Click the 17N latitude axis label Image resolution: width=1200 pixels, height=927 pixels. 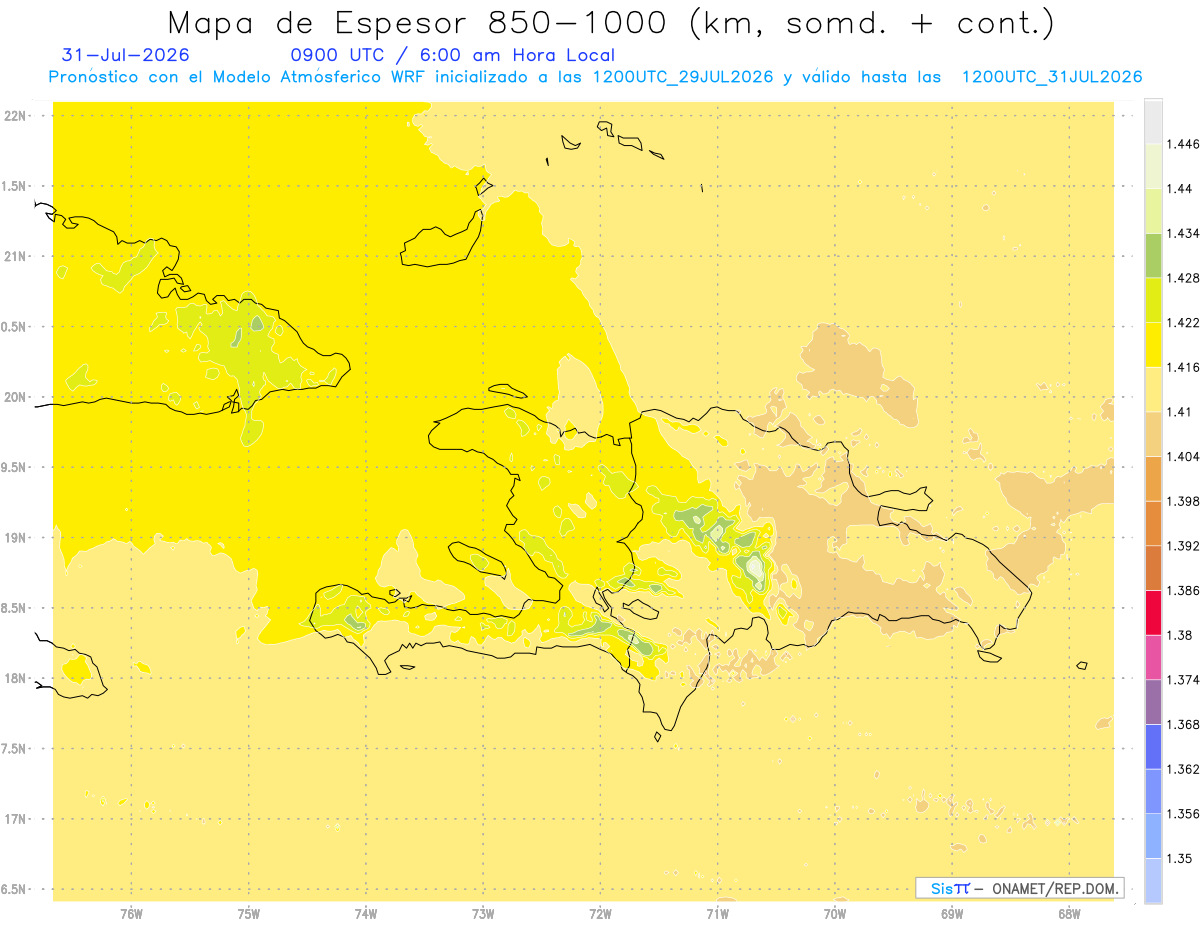15,819
